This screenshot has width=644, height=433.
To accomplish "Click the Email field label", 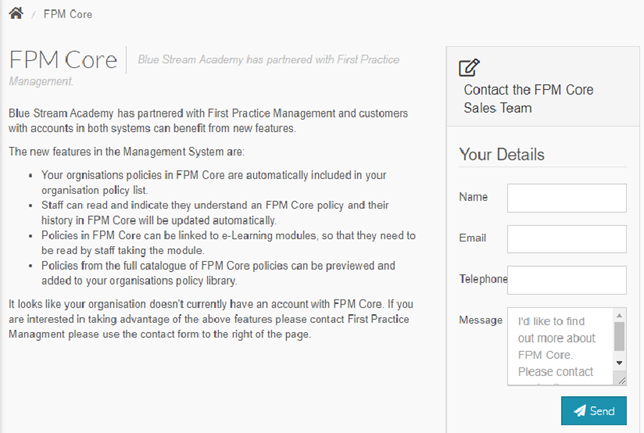I will coord(472,238).
